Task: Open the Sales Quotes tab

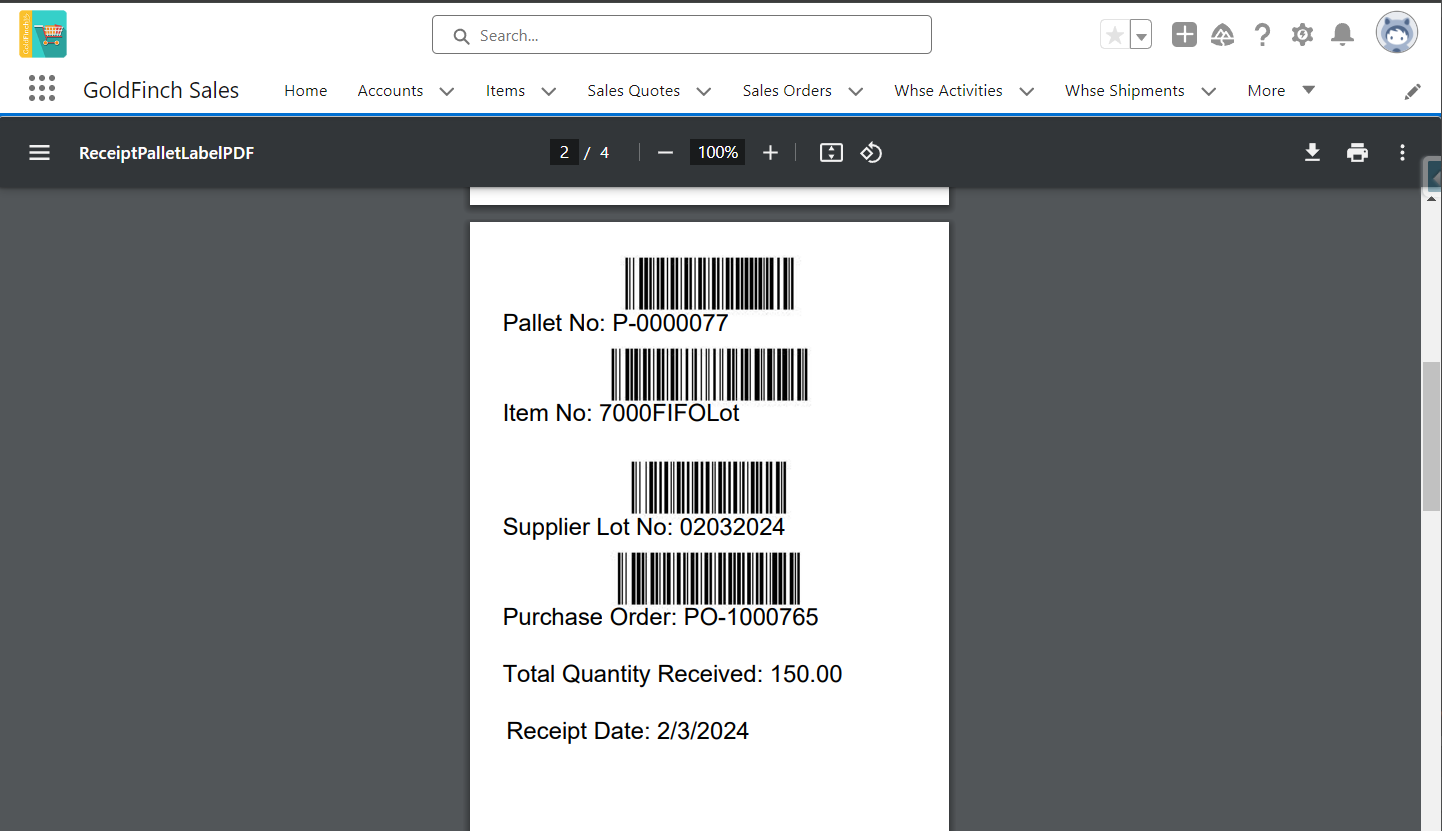Action: pyautogui.click(x=633, y=90)
